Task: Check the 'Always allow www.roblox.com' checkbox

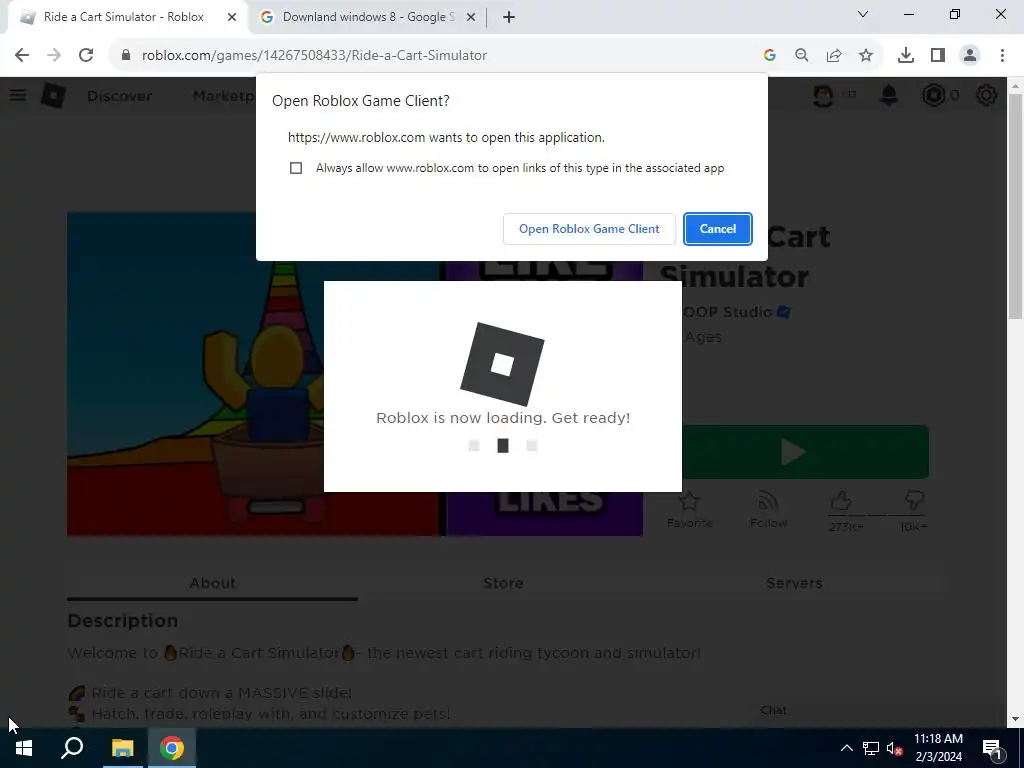Action: point(296,168)
